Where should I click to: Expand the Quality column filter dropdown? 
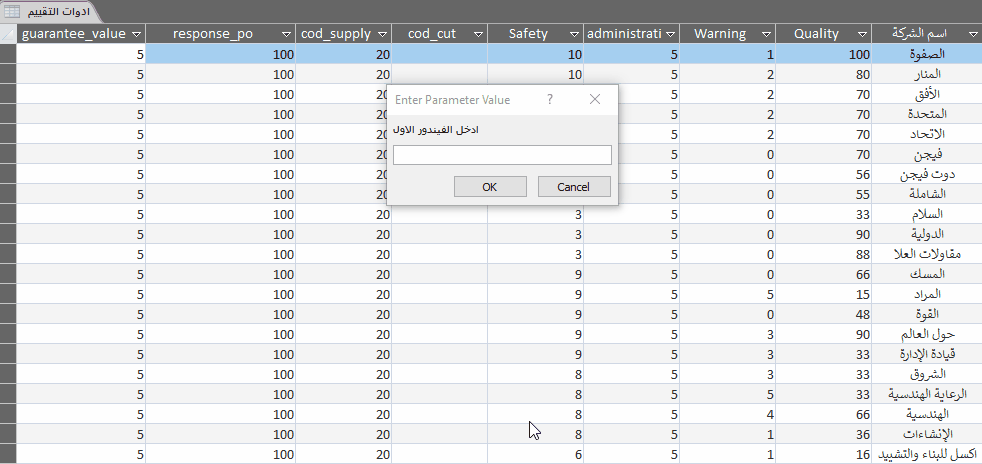[x=861, y=34]
